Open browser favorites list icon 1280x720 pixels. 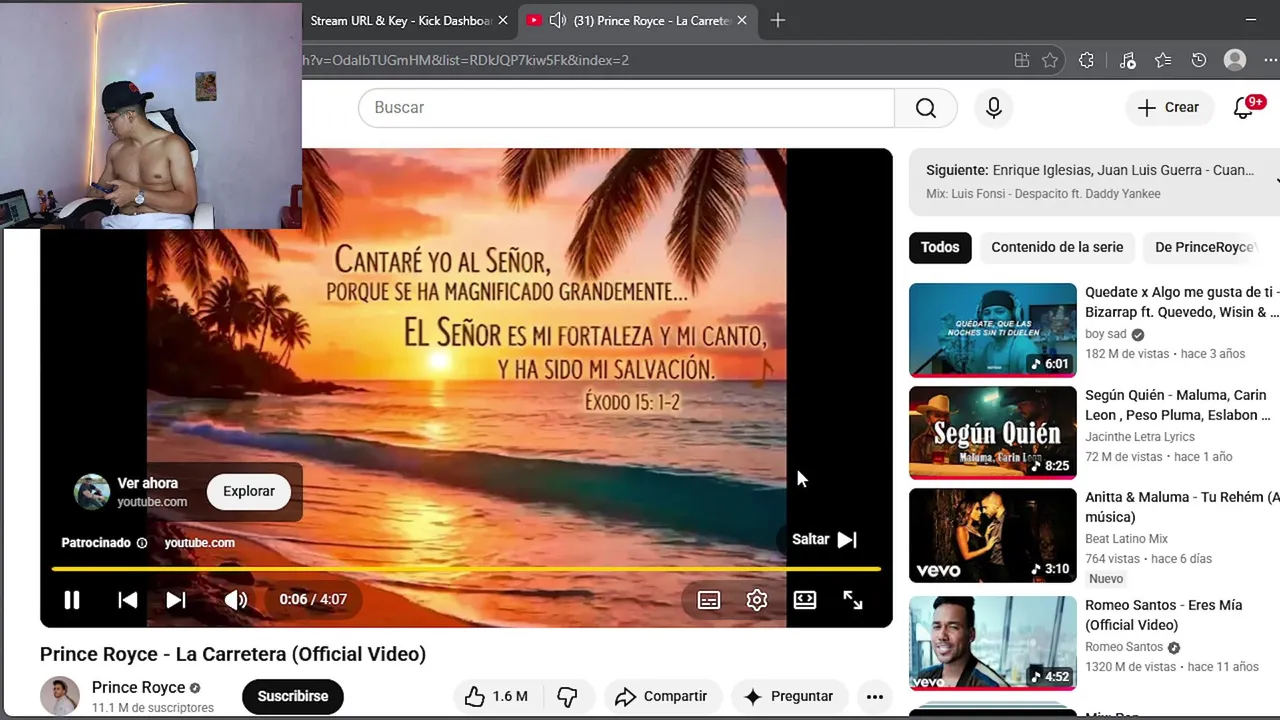point(1163,60)
